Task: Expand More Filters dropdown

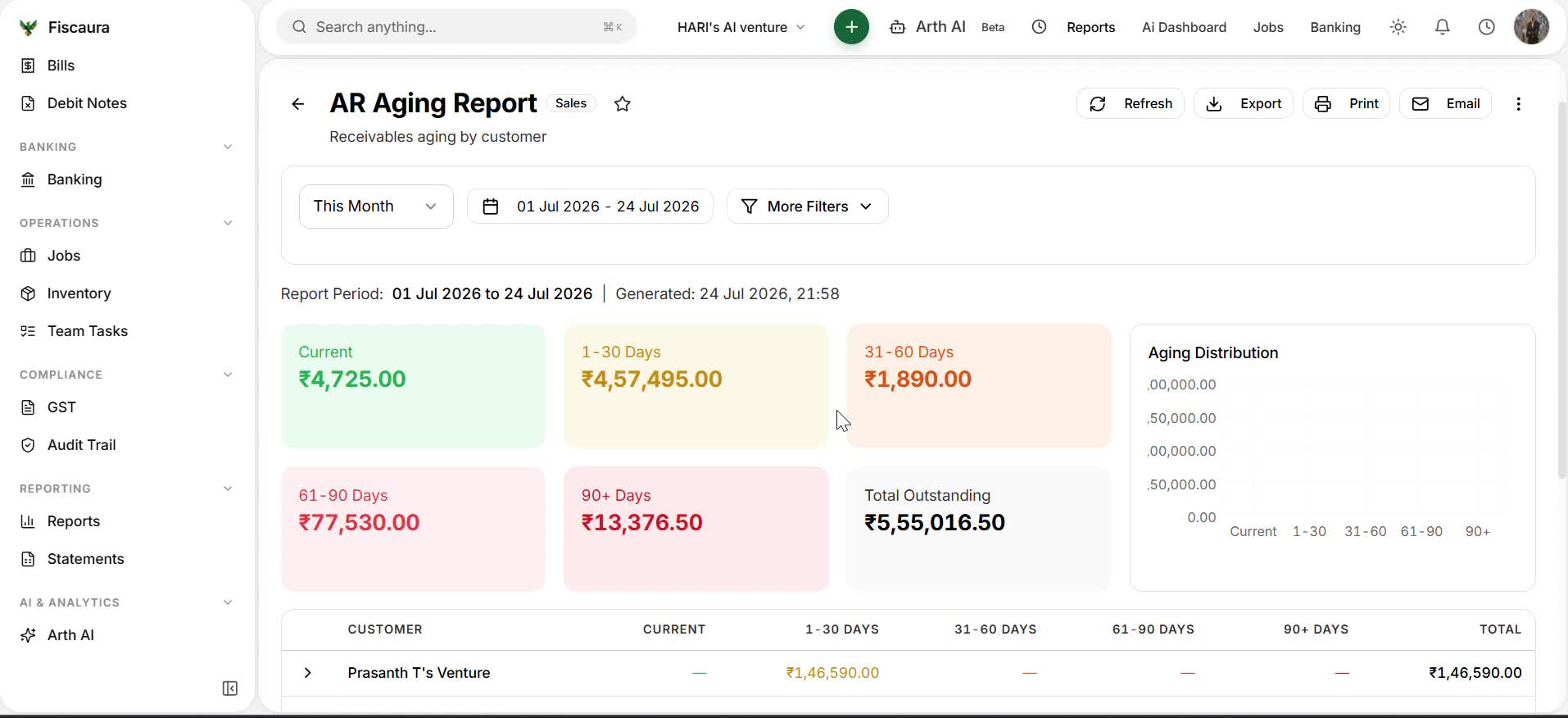Action: (807, 207)
